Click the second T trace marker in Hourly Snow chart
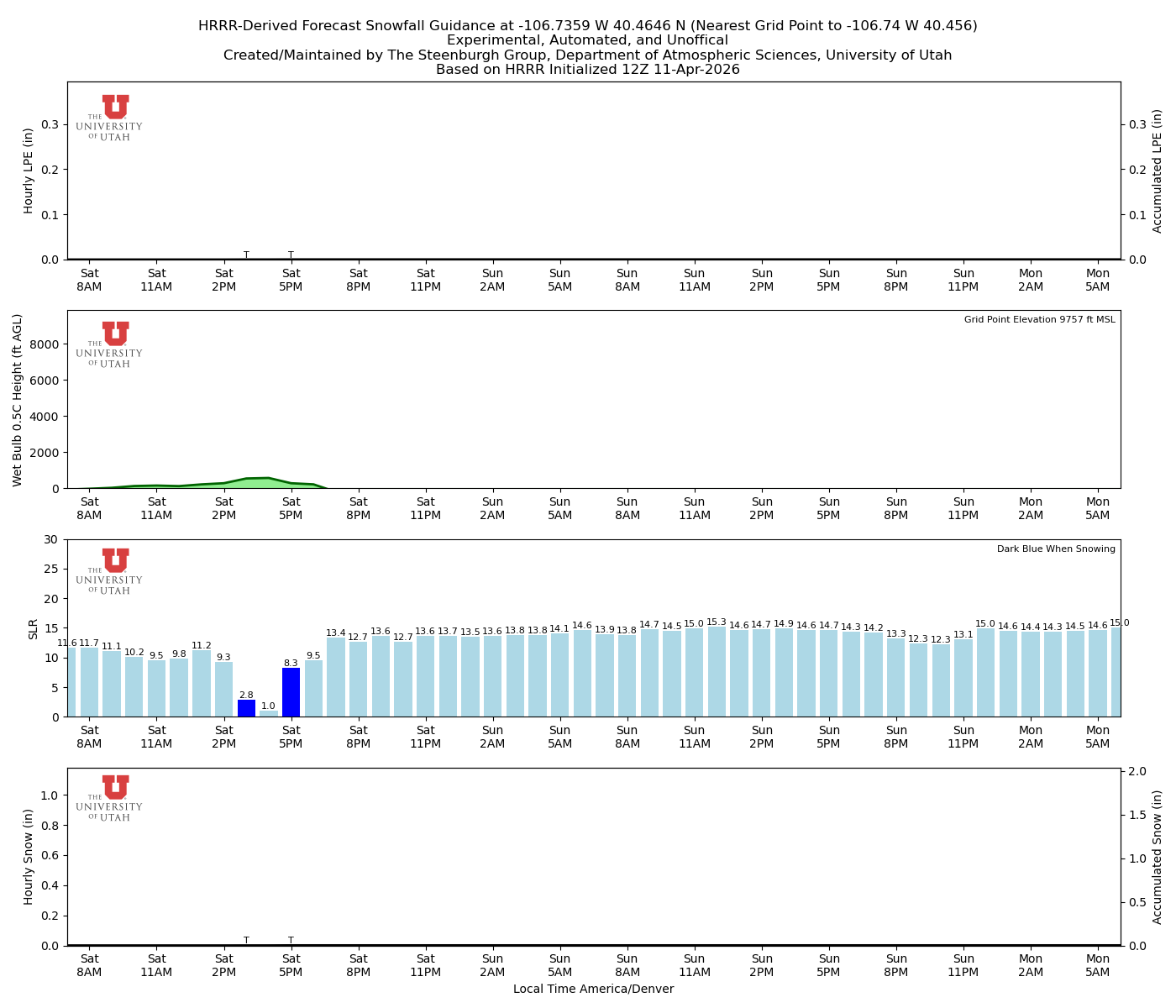Screen dimensions: 1176x1008 pyautogui.click(x=291, y=940)
